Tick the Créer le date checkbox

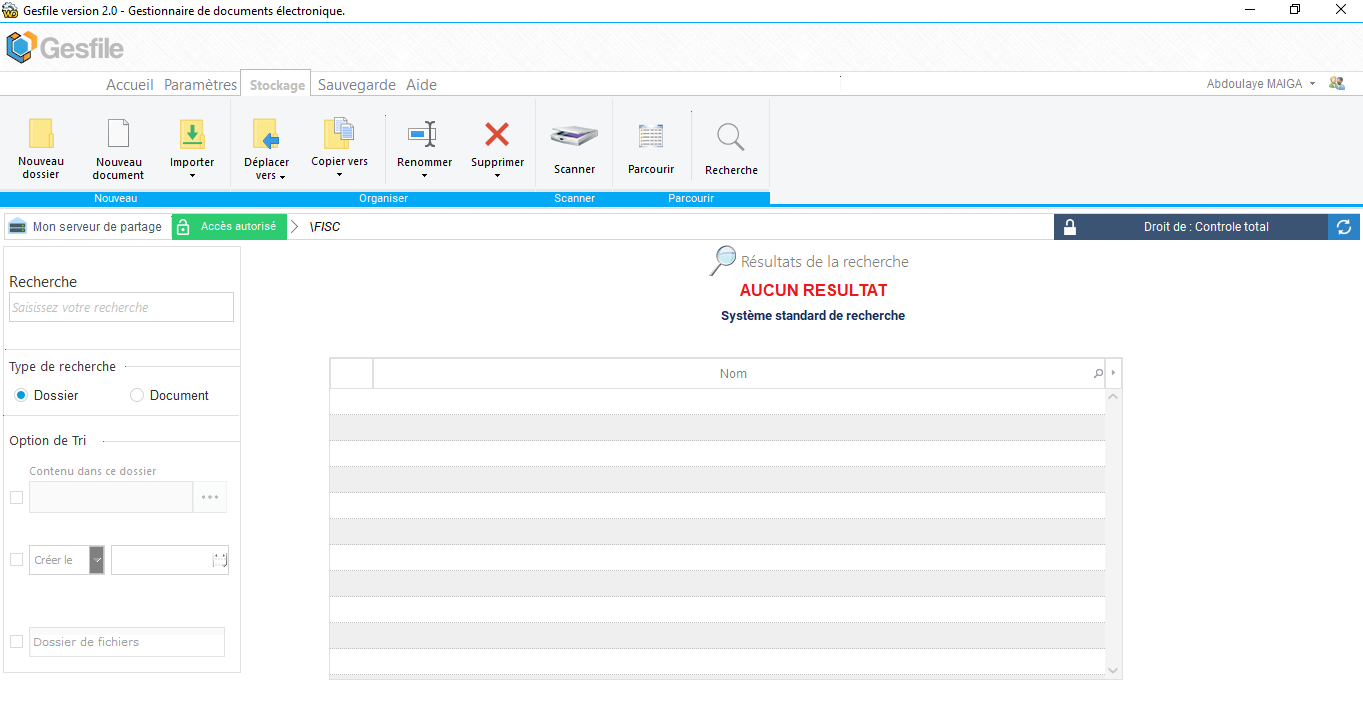click(x=16, y=560)
